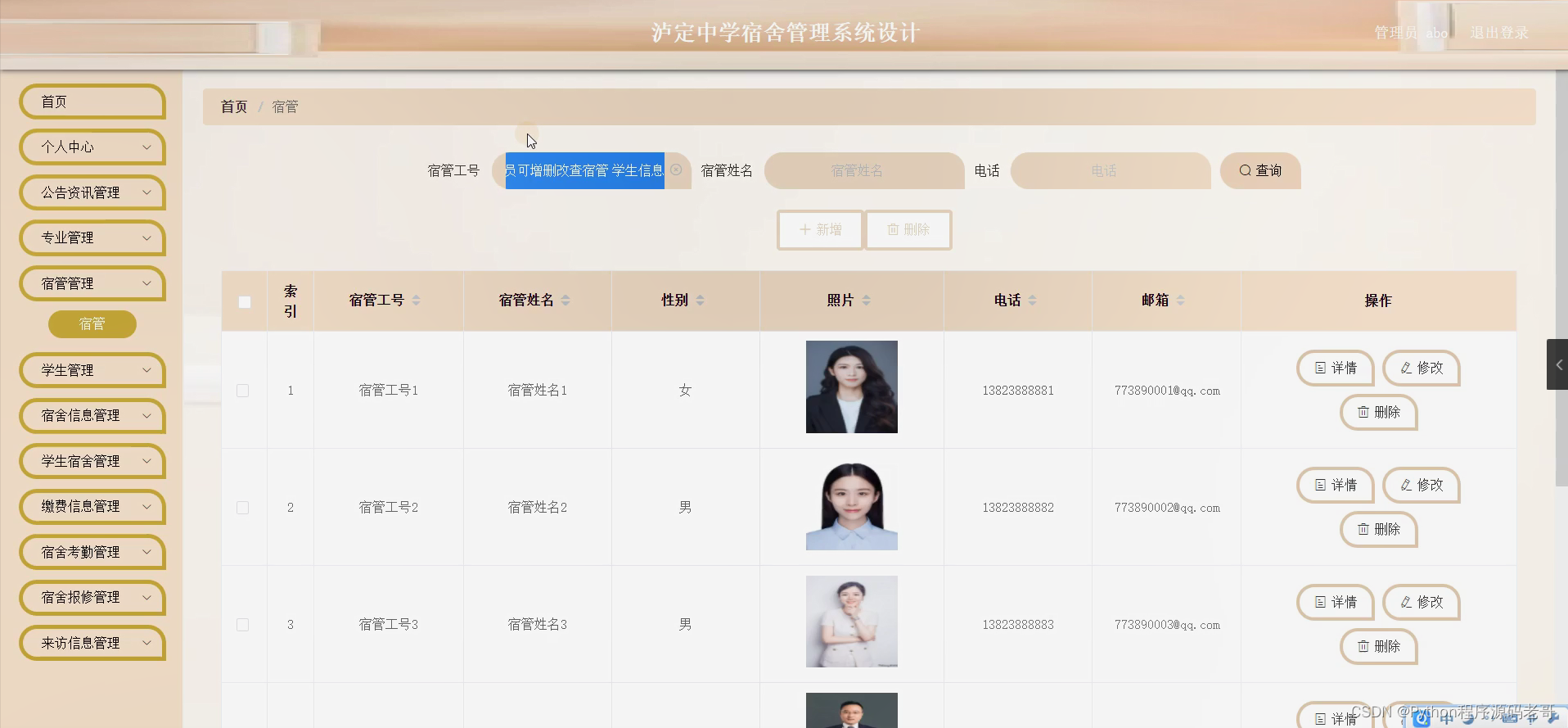The width and height of the screenshot is (1568, 728).
Task: Select the header select-all checkbox
Action: pos(244,302)
